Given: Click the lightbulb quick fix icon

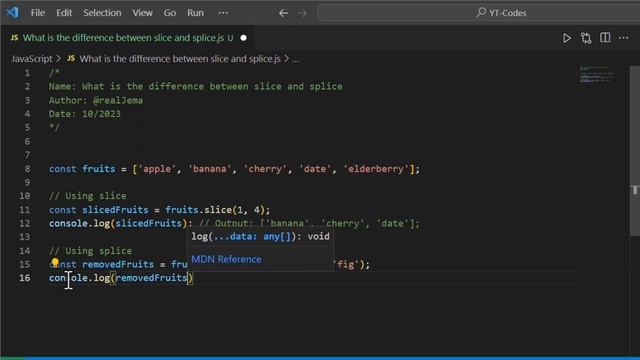Looking at the screenshot, I should pyautogui.click(x=55, y=262).
